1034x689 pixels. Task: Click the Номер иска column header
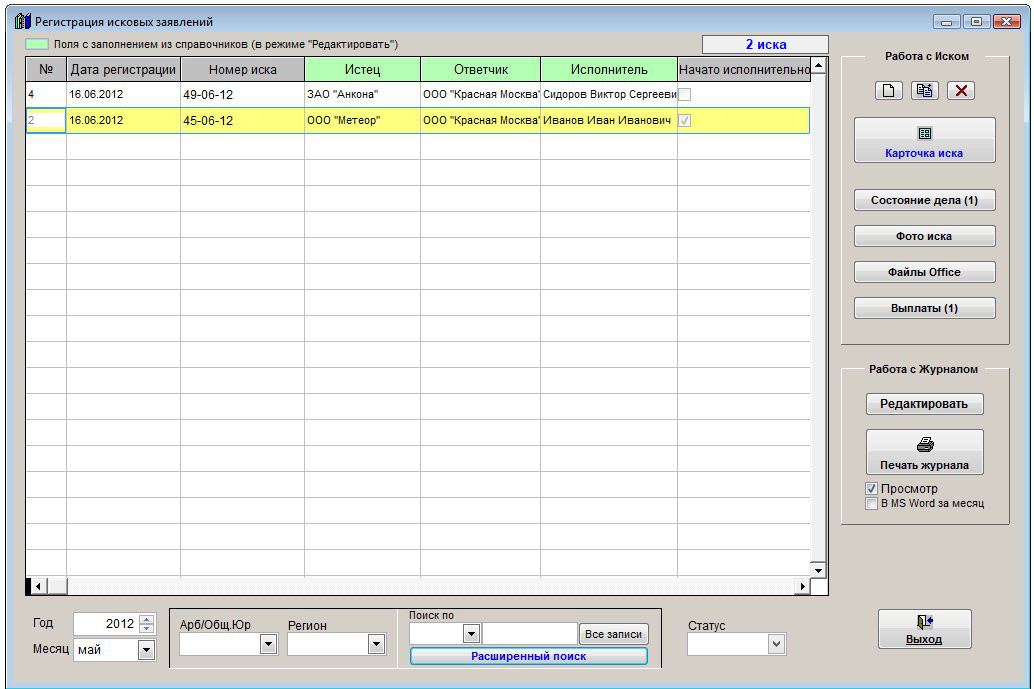click(243, 69)
